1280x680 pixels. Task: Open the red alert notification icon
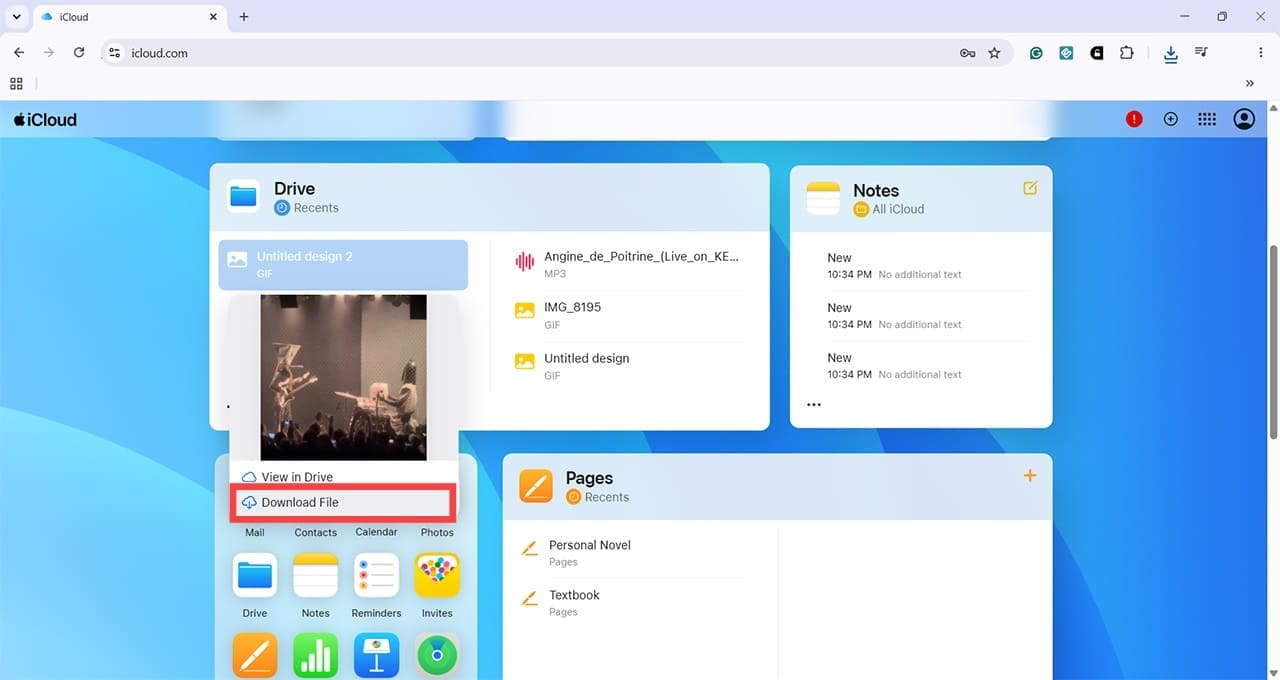pyautogui.click(x=1134, y=119)
